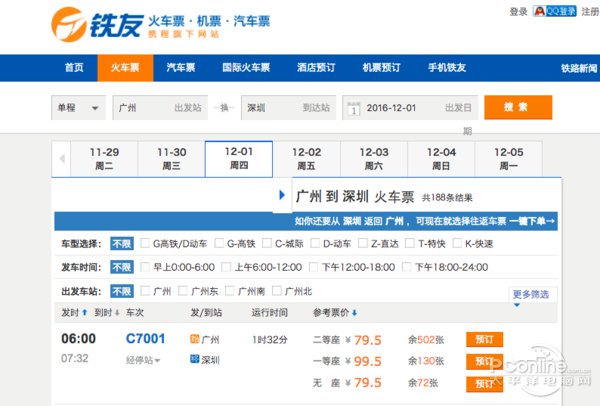Book 二等座 with 预订 button
The width and height of the screenshot is (600, 406).
pyautogui.click(x=484, y=339)
